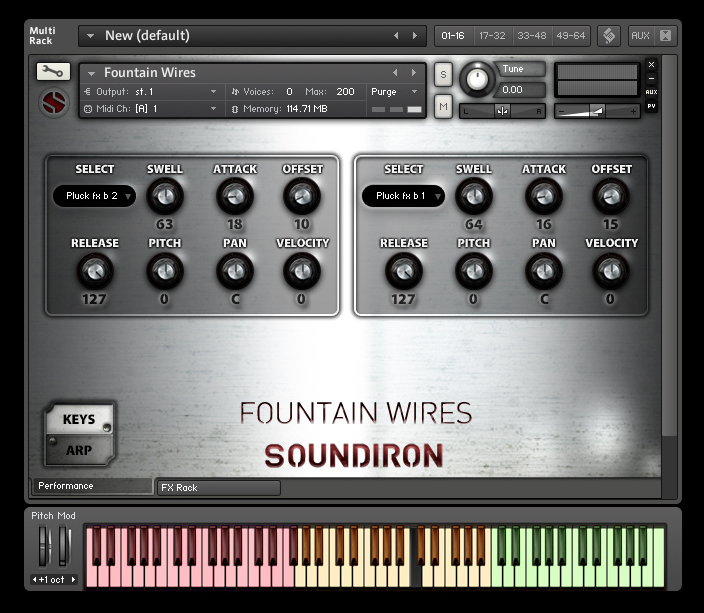
Task: Go to previous multi with the left arrow
Action: click(x=396, y=35)
